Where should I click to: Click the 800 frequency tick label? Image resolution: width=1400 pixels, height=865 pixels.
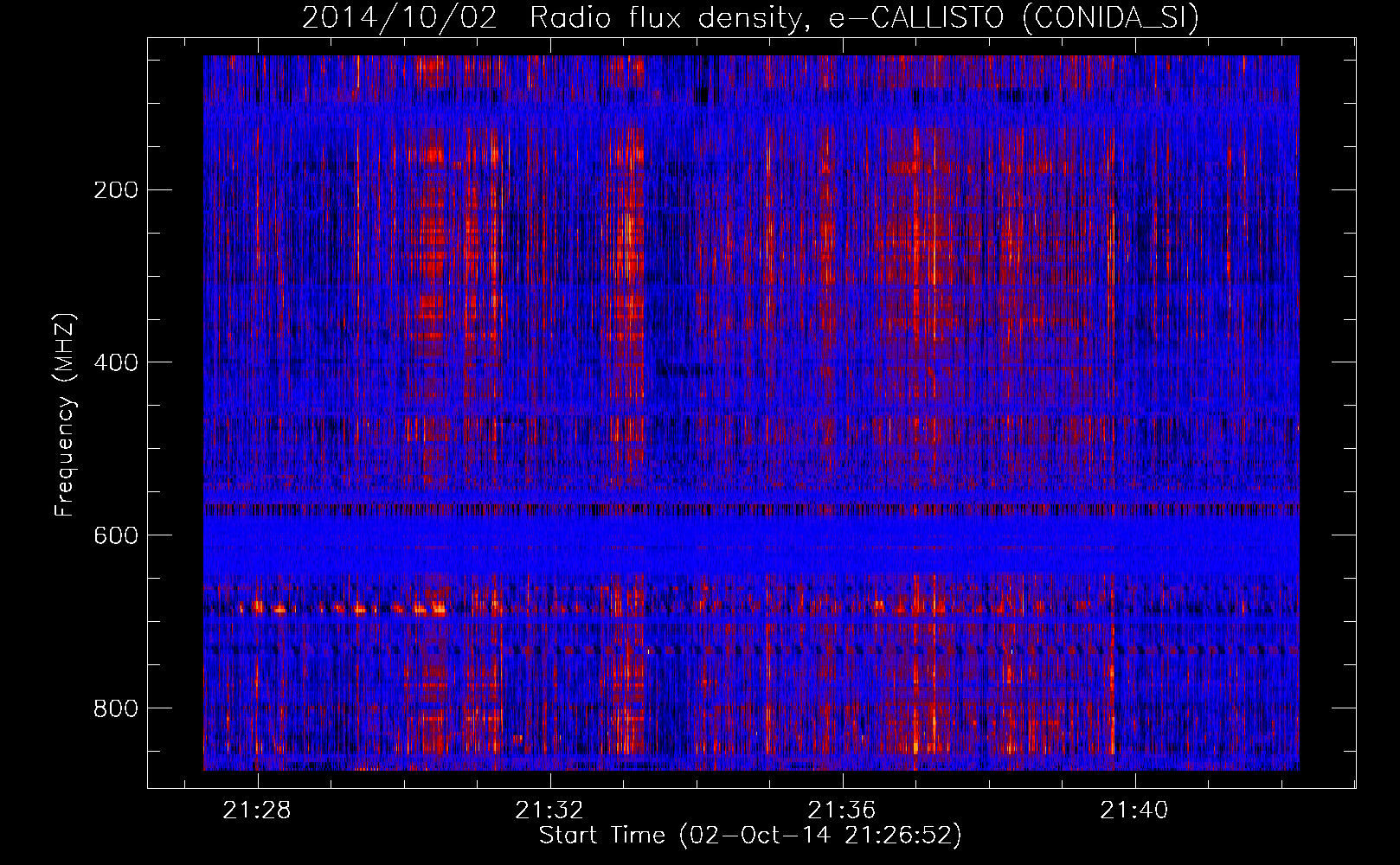(x=116, y=708)
